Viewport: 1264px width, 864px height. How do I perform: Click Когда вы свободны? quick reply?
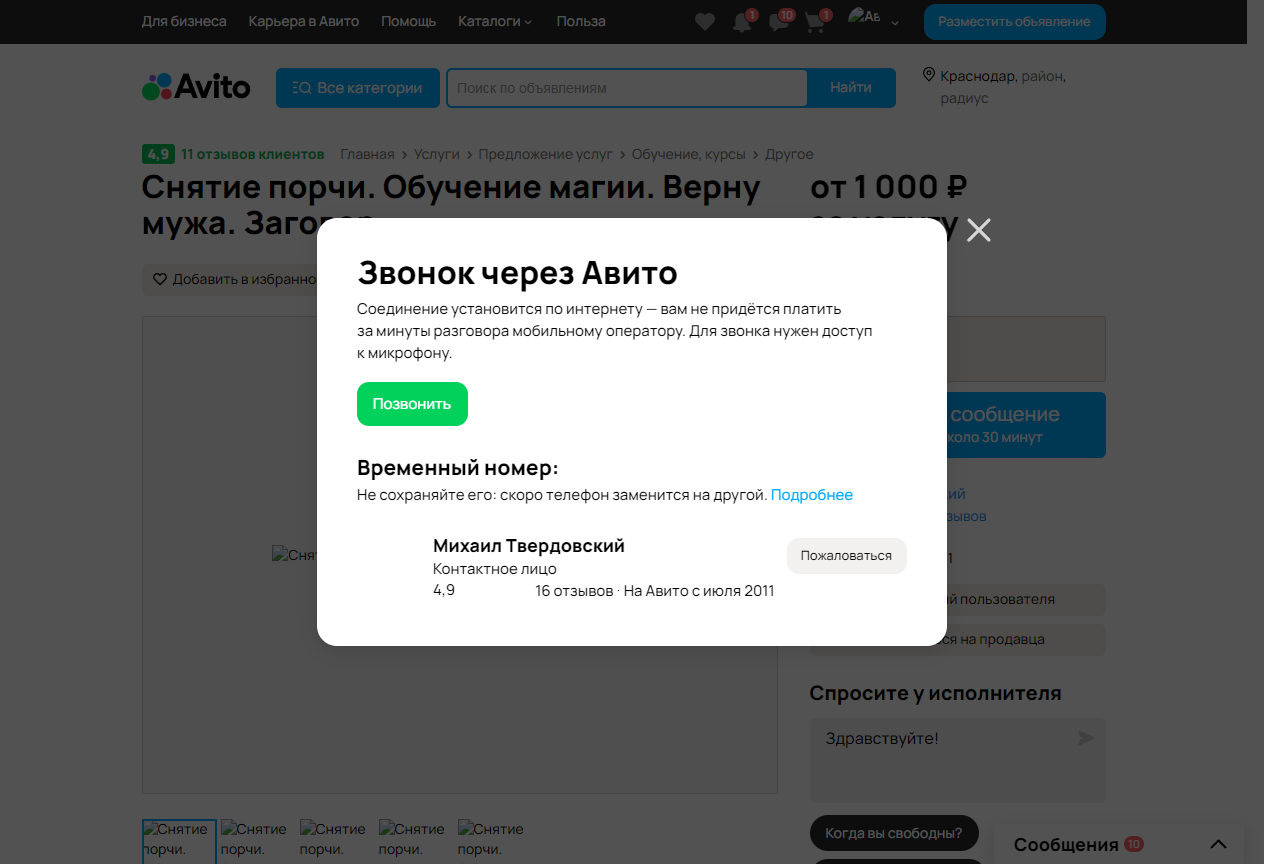point(894,832)
